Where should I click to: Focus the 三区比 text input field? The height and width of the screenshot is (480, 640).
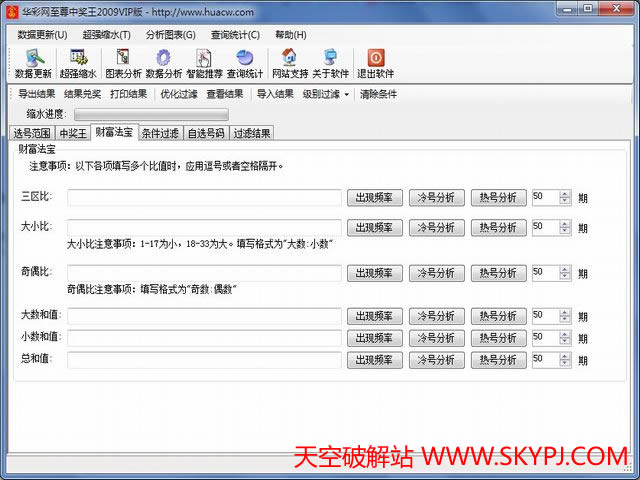[x=204, y=198]
